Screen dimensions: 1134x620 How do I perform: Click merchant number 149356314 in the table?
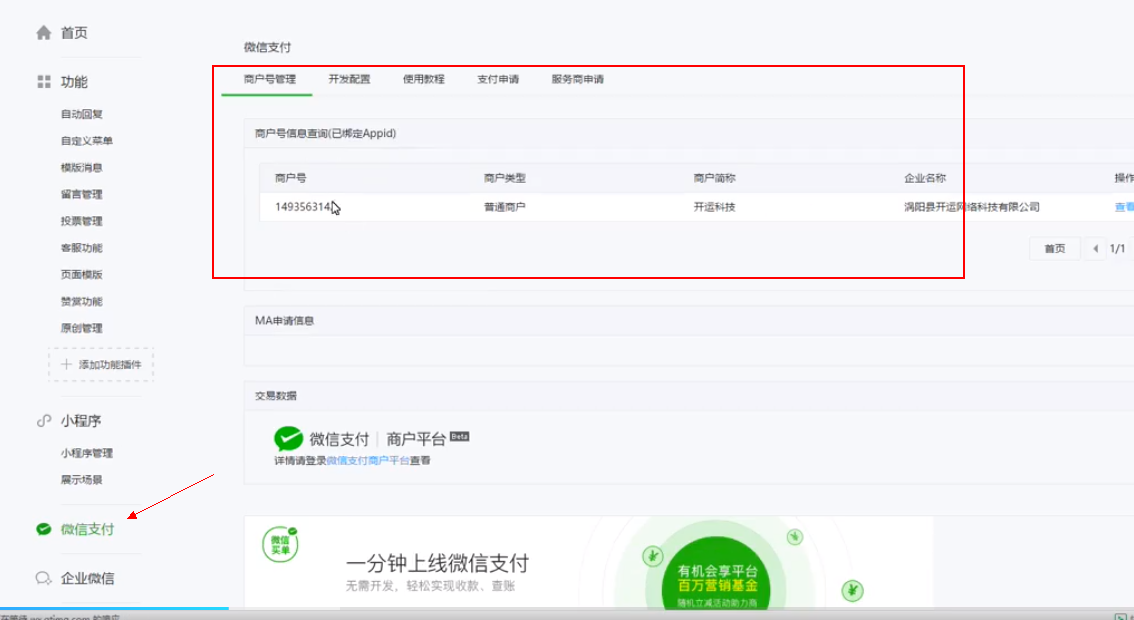click(x=303, y=207)
